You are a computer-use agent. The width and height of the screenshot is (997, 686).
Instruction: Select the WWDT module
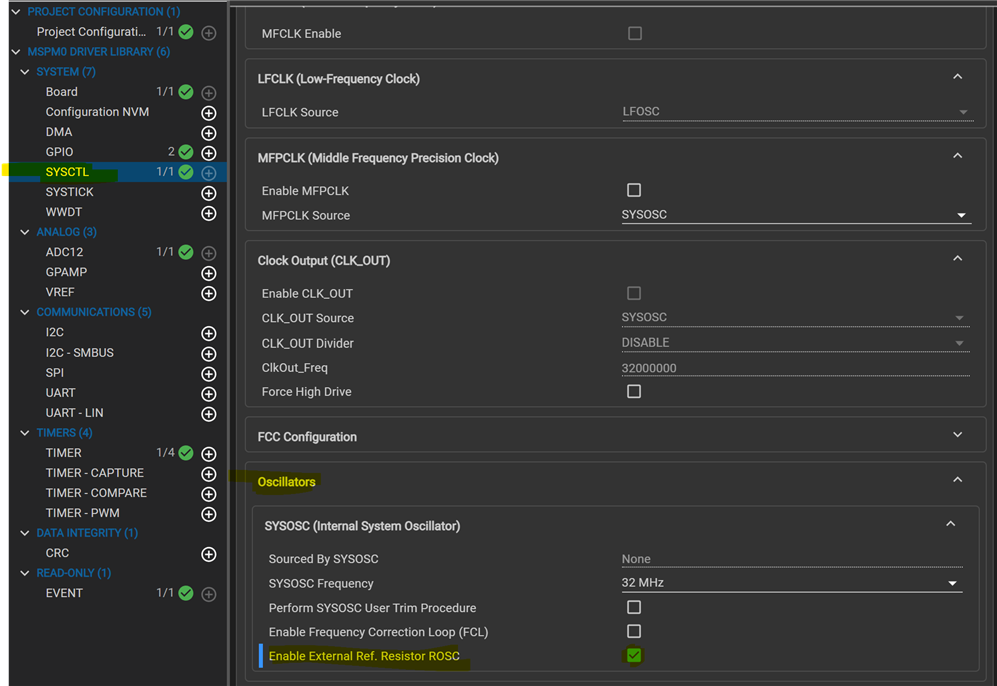click(64, 212)
